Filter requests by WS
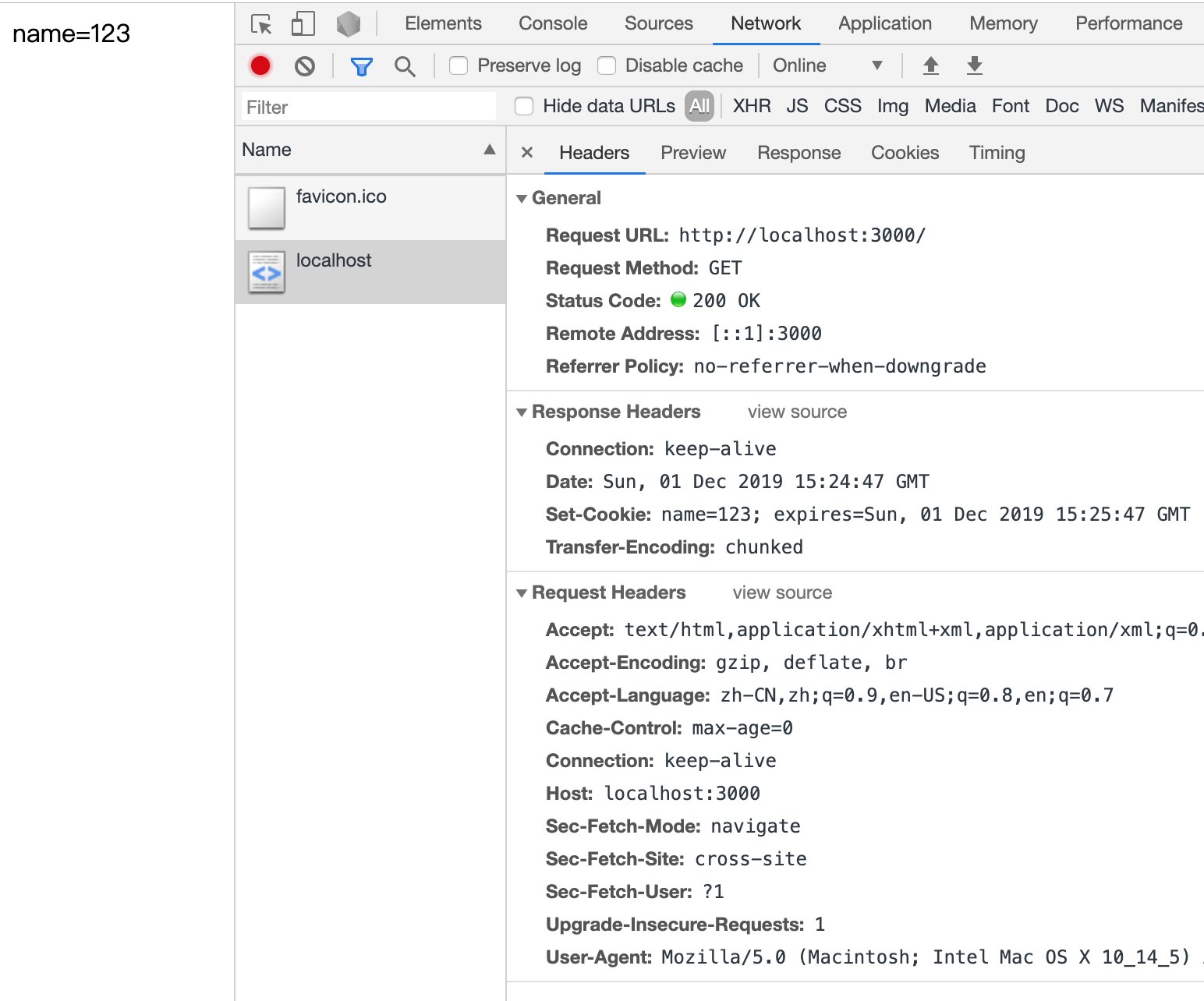 [x=1110, y=106]
